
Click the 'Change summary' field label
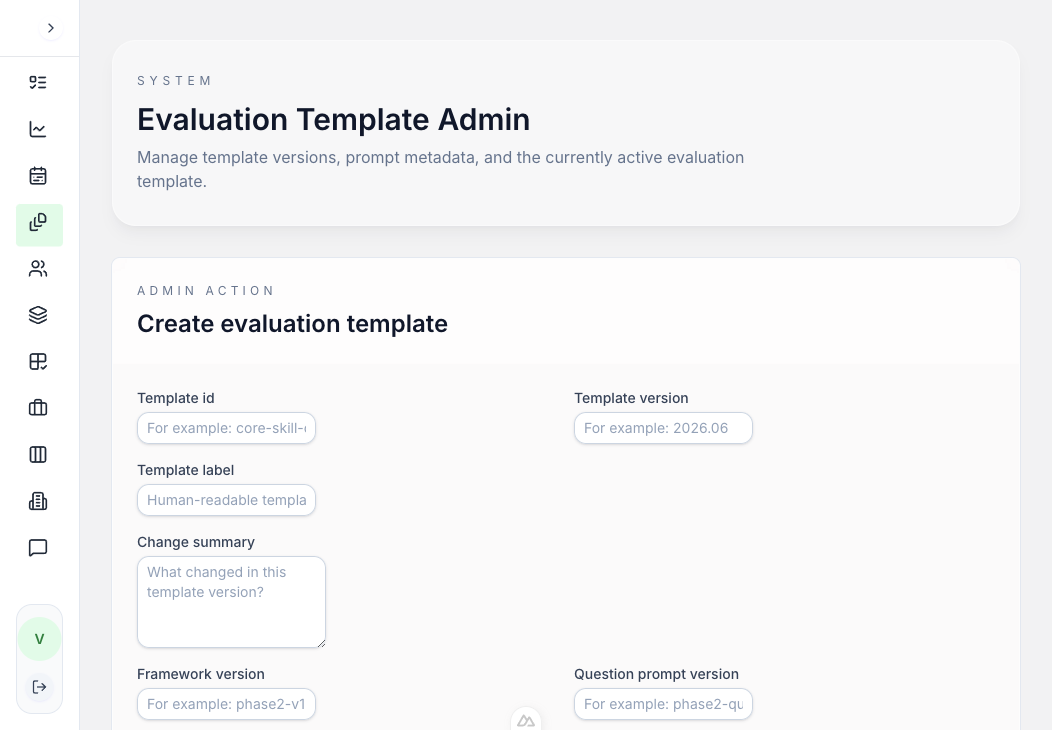pyautogui.click(x=196, y=542)
